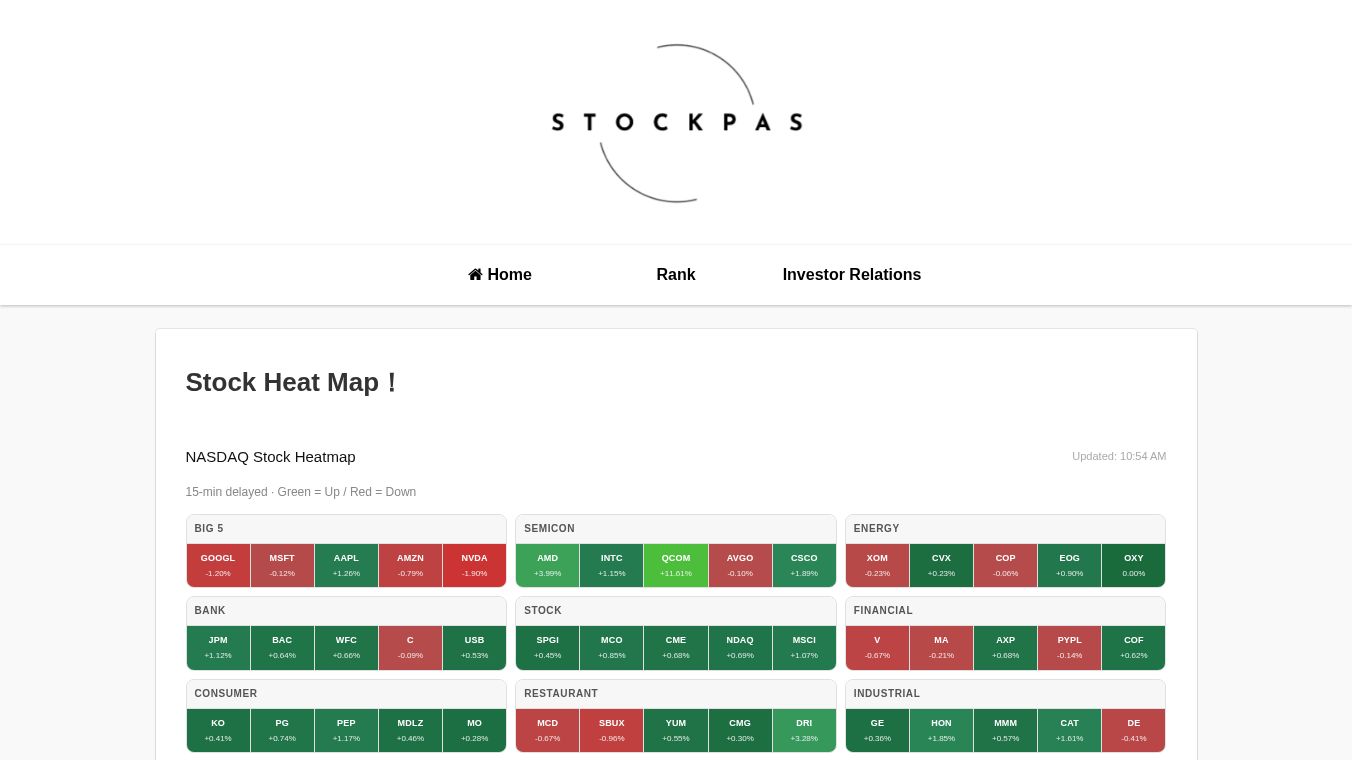Open the AXP stock tile
Screen dimensions: 1352x760
1005,648
